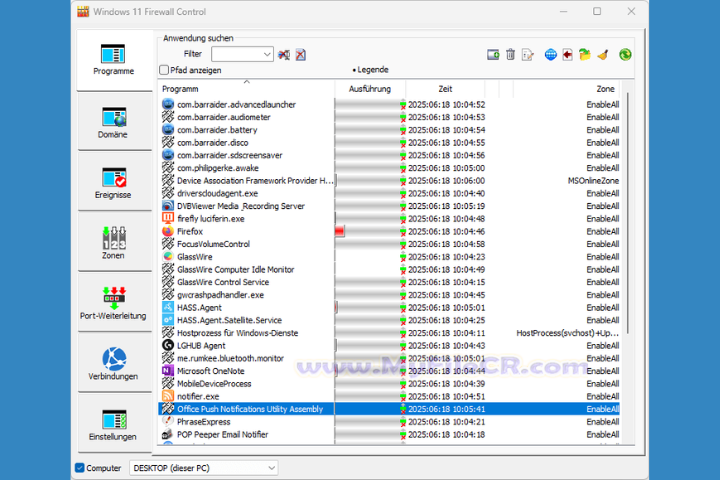
Task: Show the Verbindungen section
Action: [x=114, y=364]
